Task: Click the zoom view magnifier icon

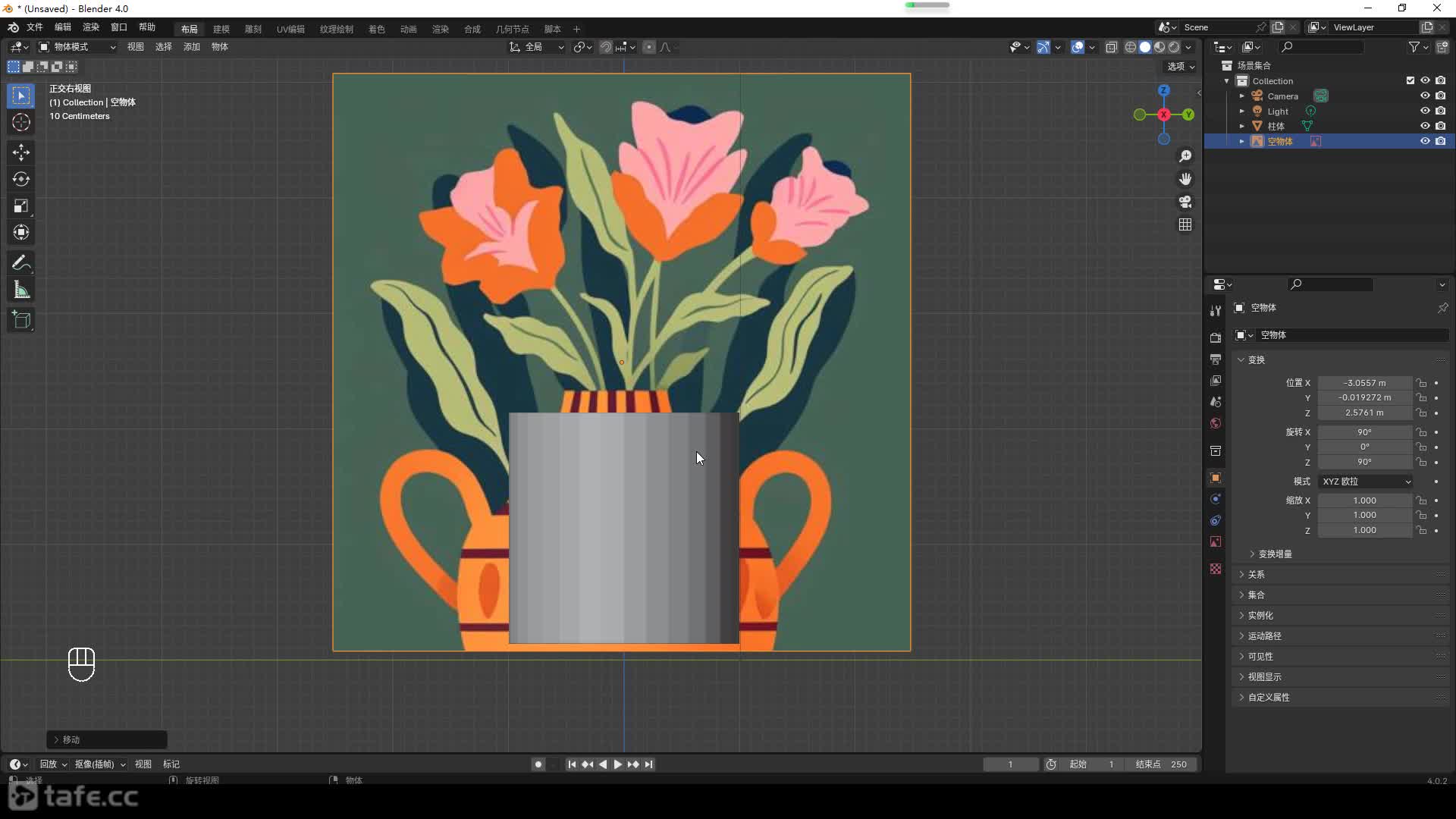Action: (1185, 156)
